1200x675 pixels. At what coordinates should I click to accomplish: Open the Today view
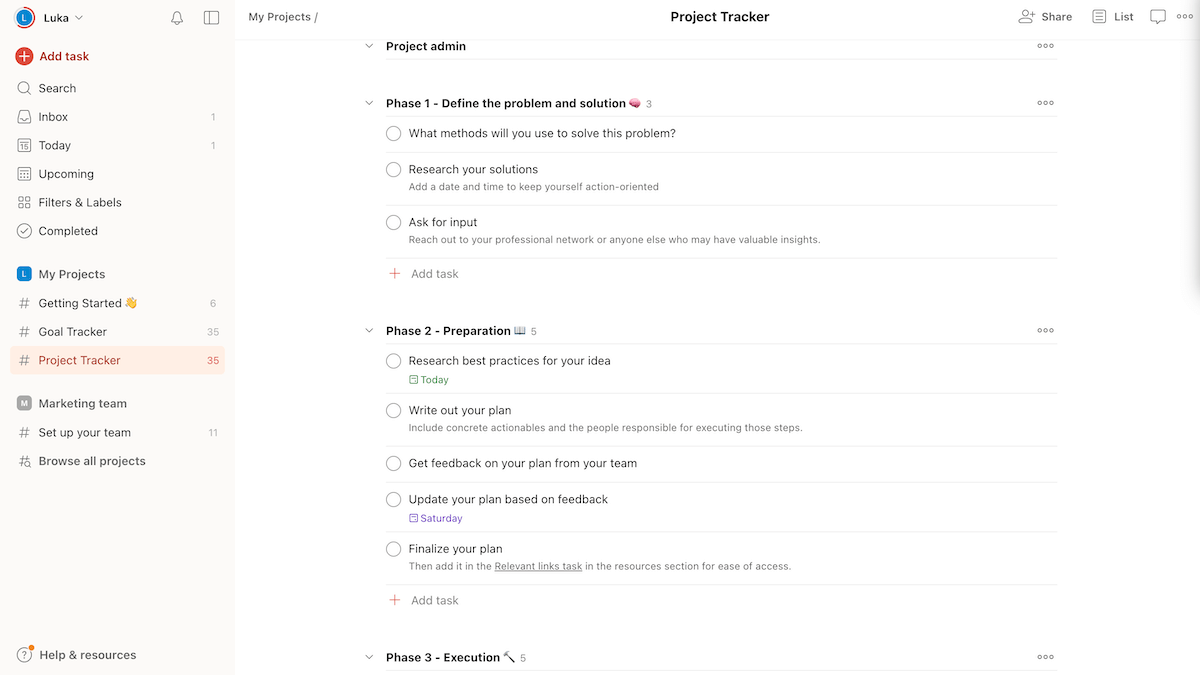tap(55, 145)
